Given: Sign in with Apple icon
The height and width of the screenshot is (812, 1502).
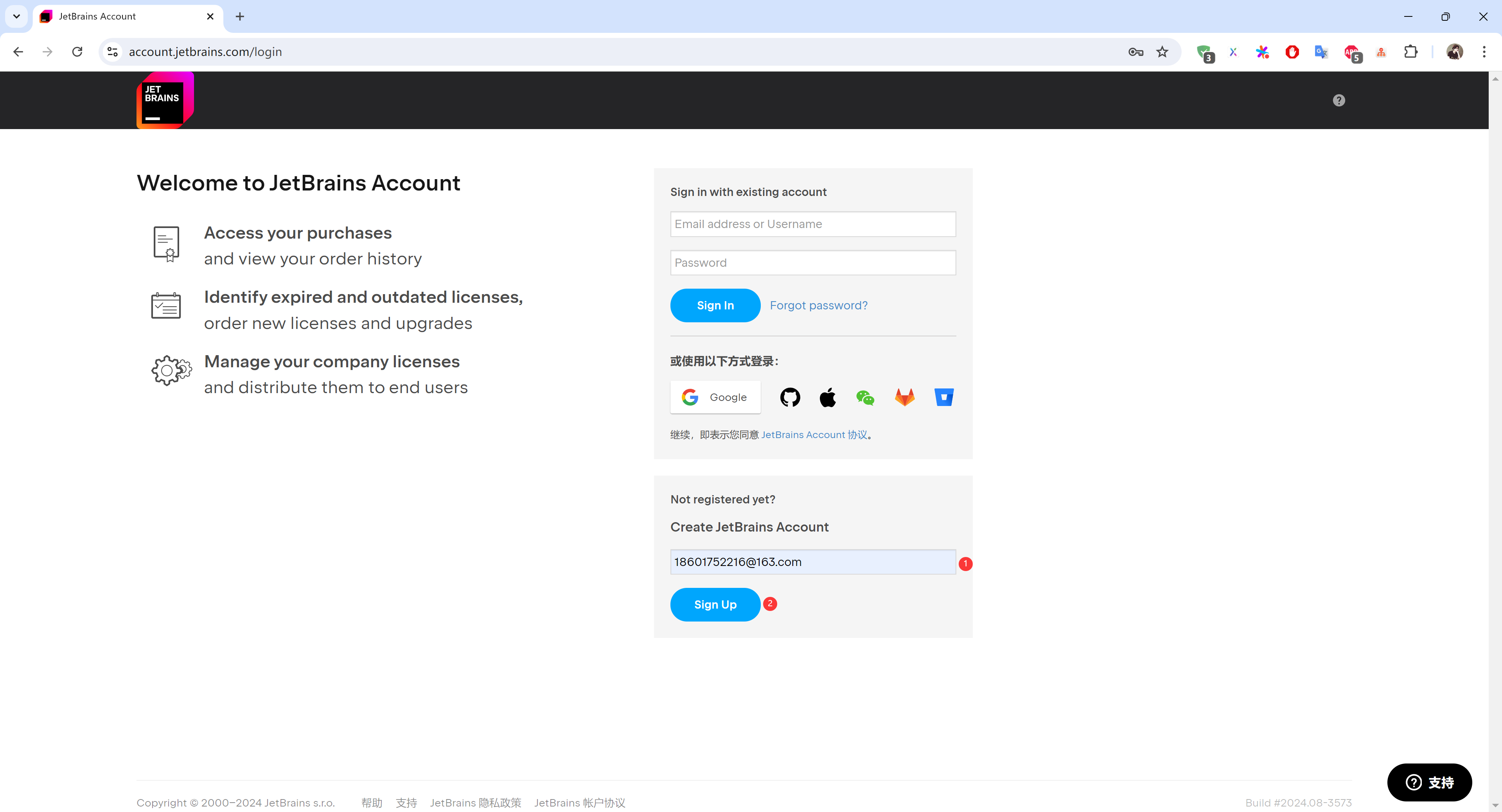Looking at the screenshot, I should (827, 397).
